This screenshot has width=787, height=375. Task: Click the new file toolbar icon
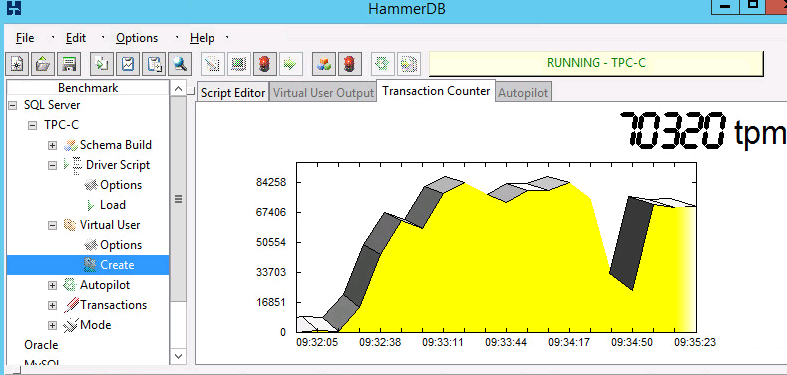pos(17,64)
